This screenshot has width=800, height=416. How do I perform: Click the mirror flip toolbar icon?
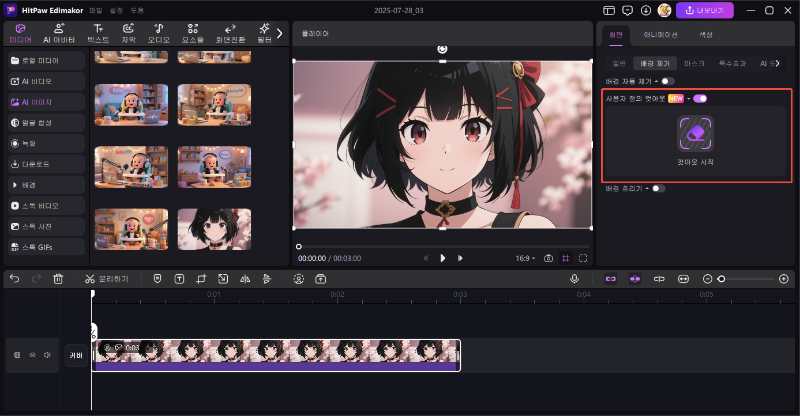click(245, 279)
